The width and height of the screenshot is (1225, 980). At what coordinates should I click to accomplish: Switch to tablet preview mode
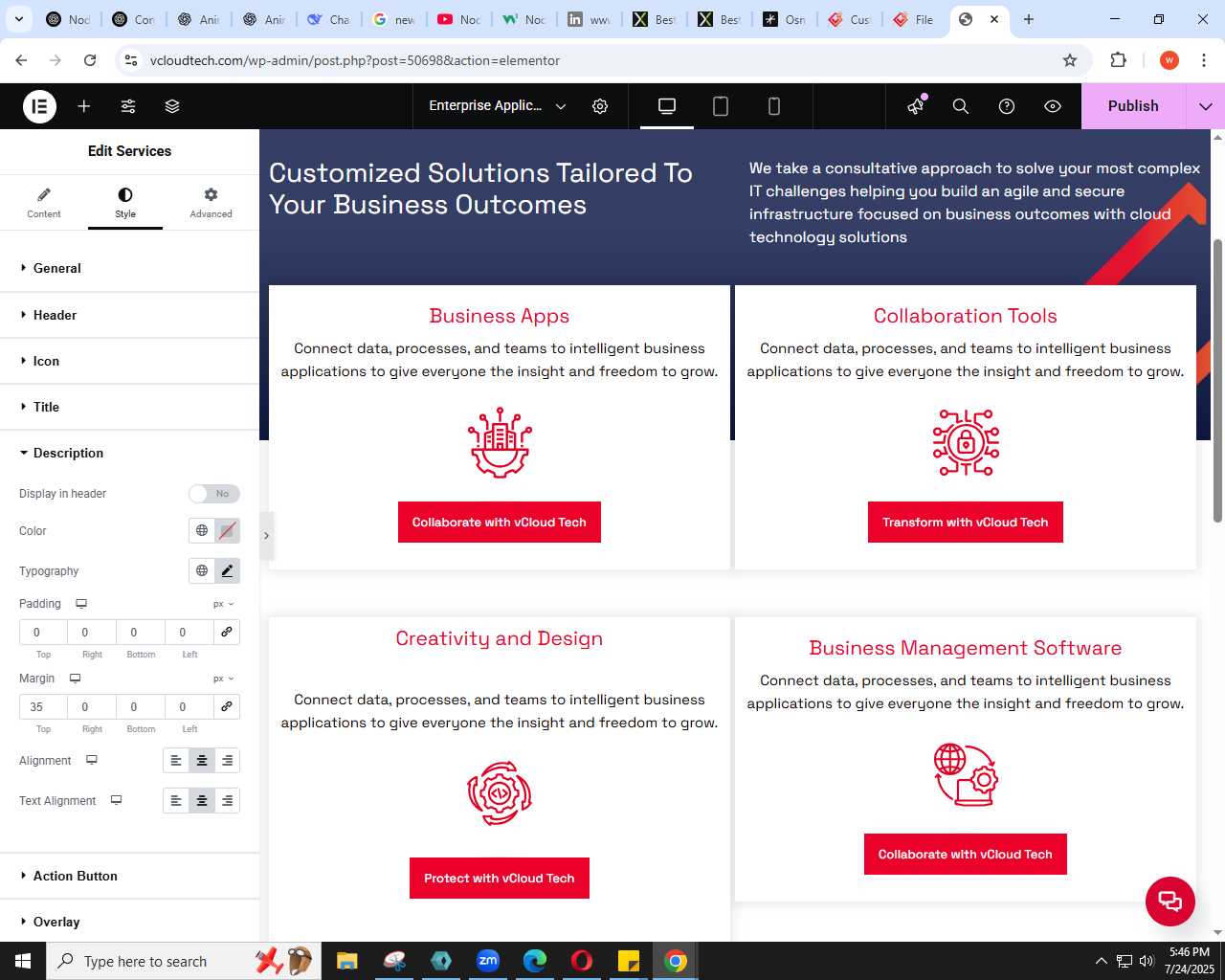[721, 106]
